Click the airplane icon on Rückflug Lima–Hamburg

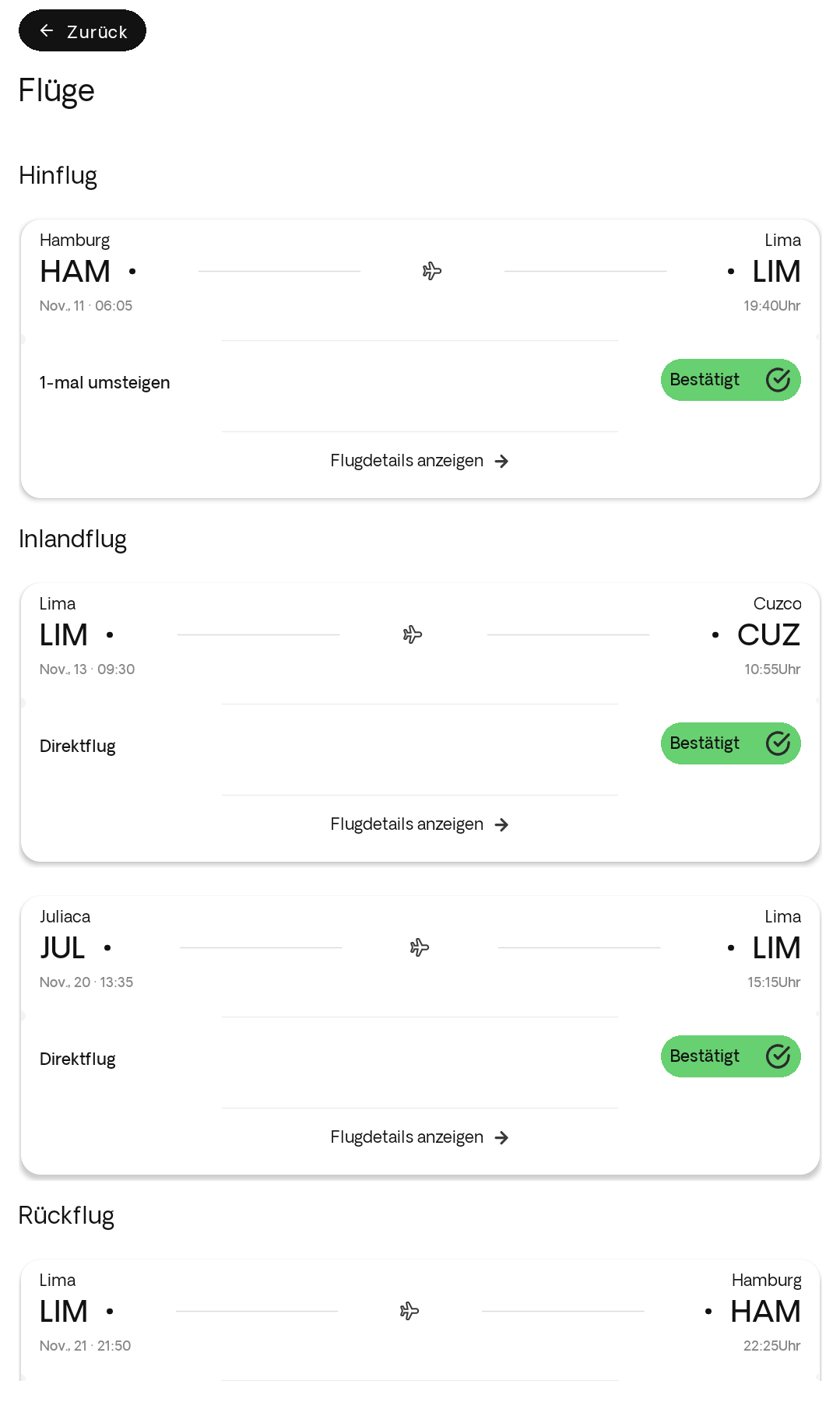pyautogui.click(x=409, y=1311)
